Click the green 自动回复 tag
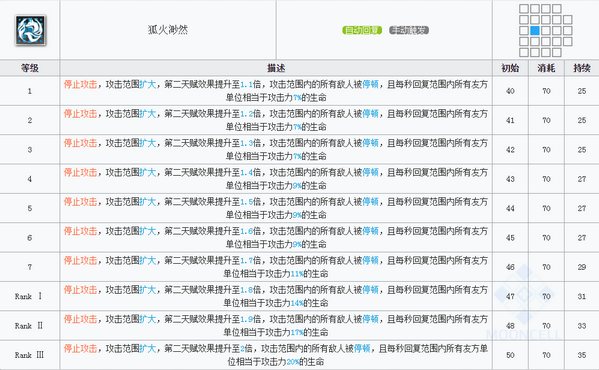 [362, 30]
